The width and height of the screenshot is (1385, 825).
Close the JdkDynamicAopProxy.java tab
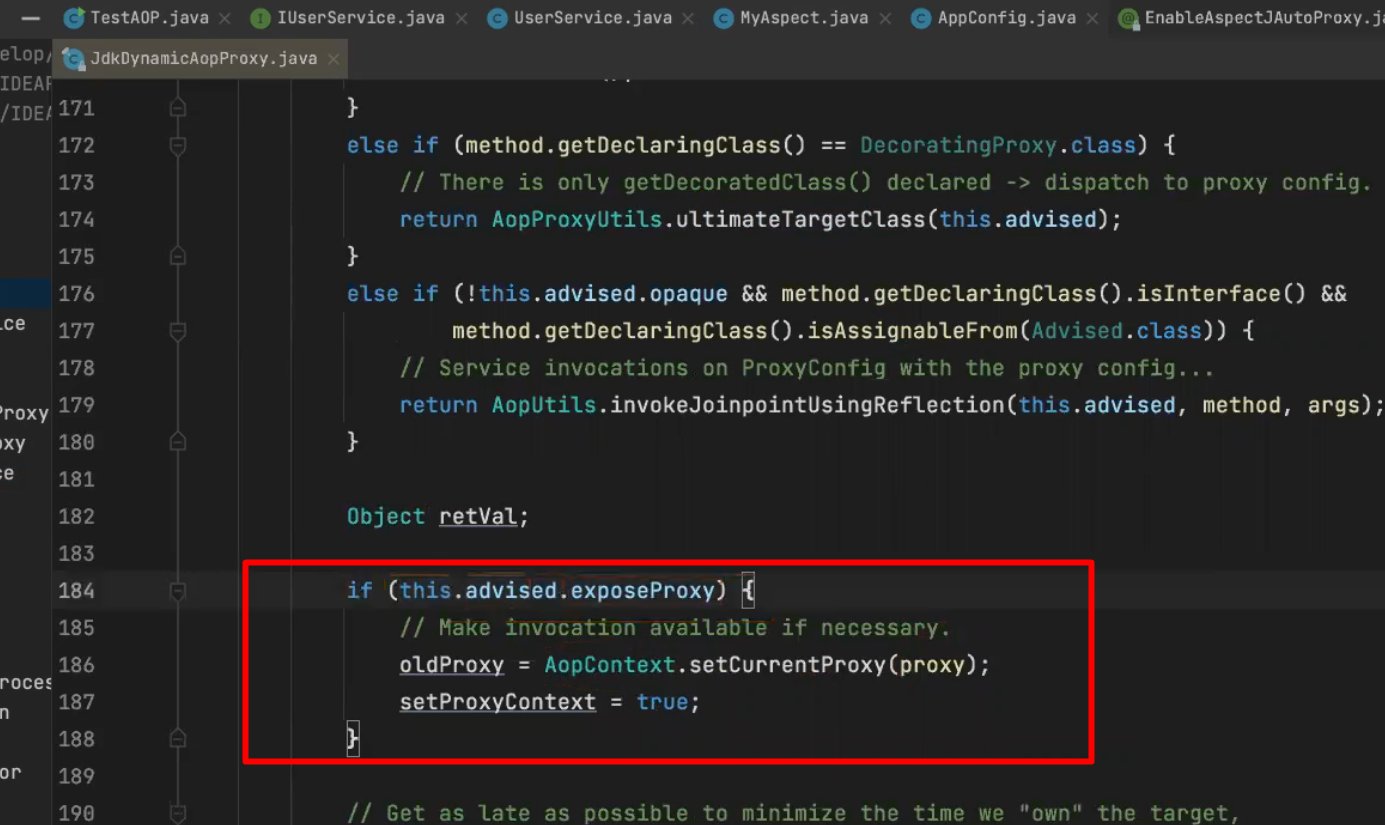tap(333, 59)
